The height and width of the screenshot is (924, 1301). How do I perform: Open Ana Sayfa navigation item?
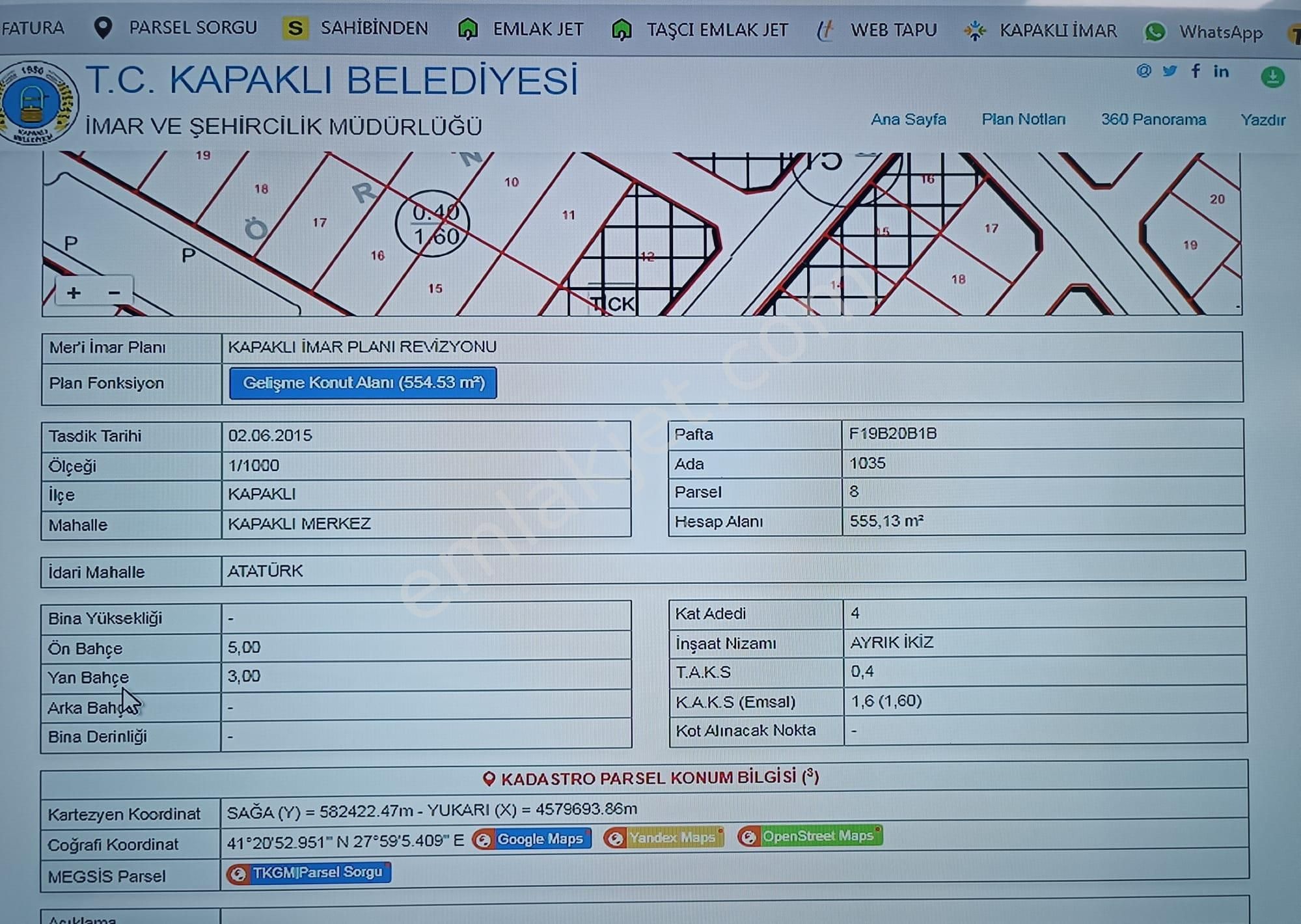tap(909, 120)
